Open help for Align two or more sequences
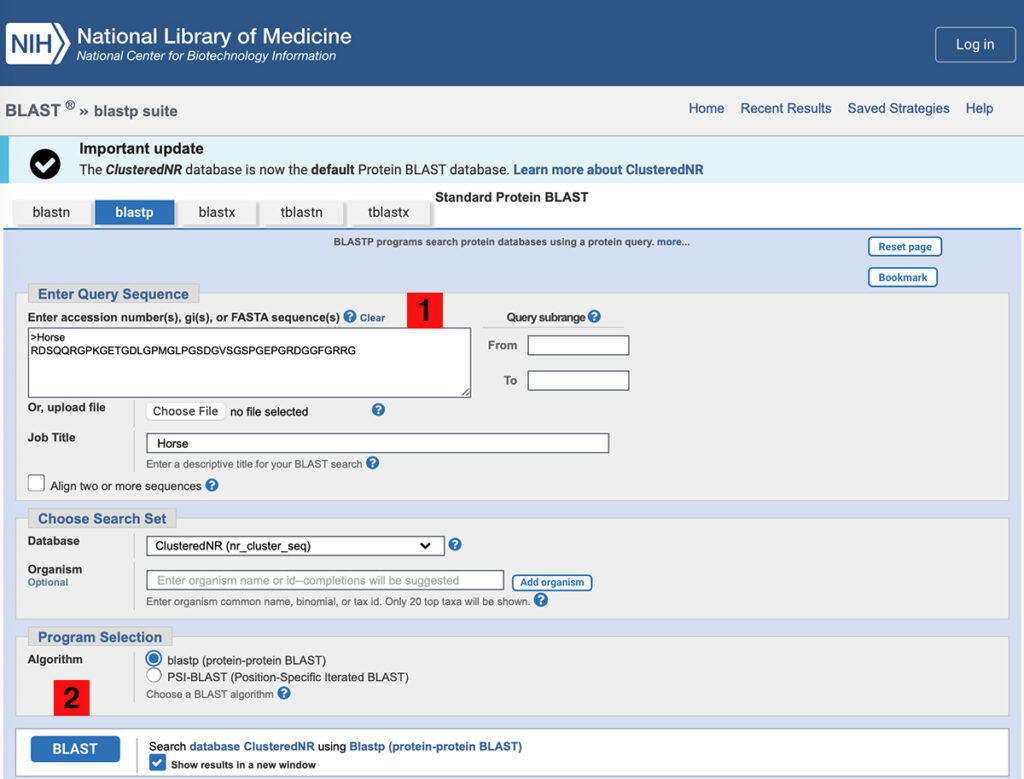 point(212,485)
